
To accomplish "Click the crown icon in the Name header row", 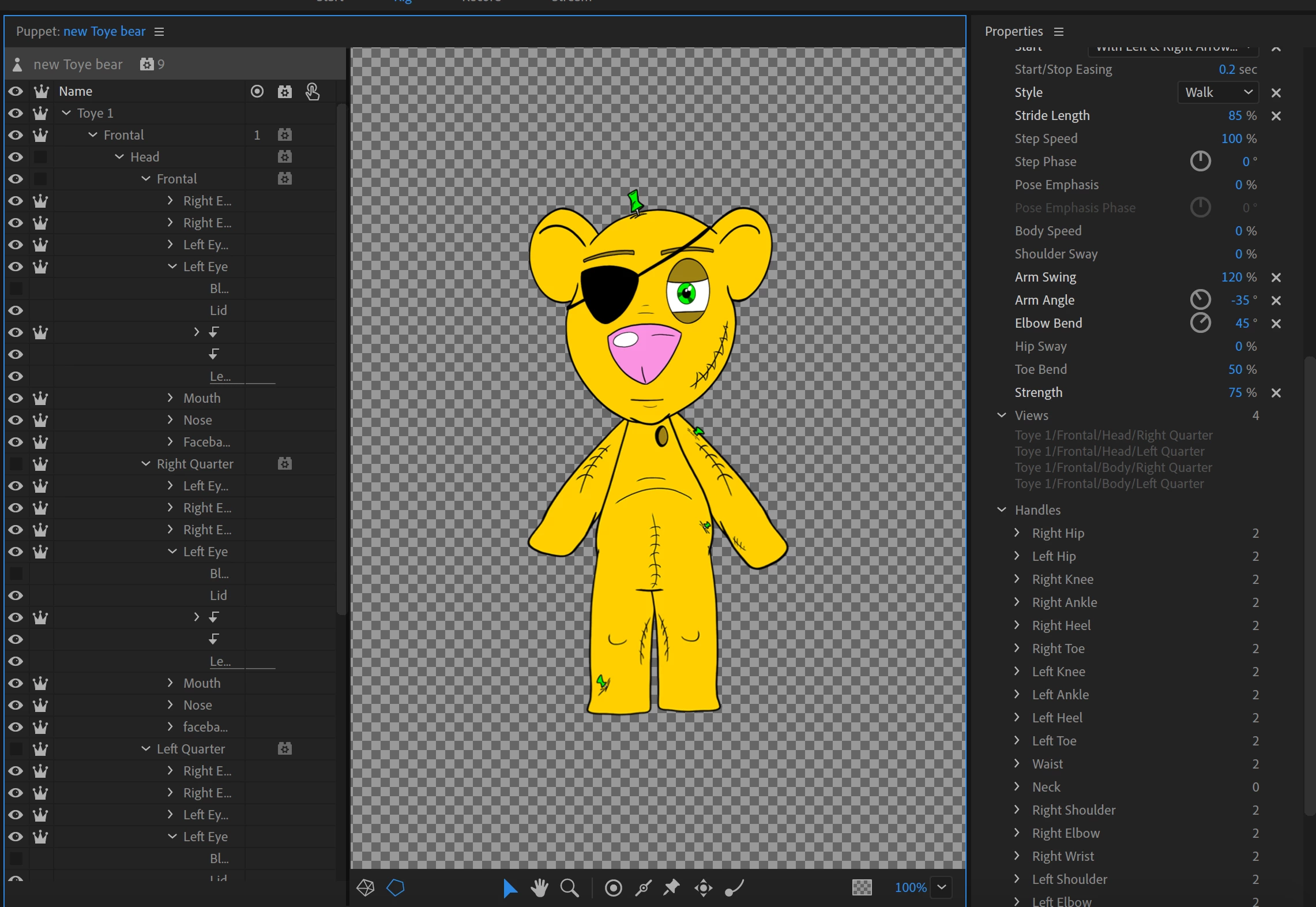I will pos(40,91).
